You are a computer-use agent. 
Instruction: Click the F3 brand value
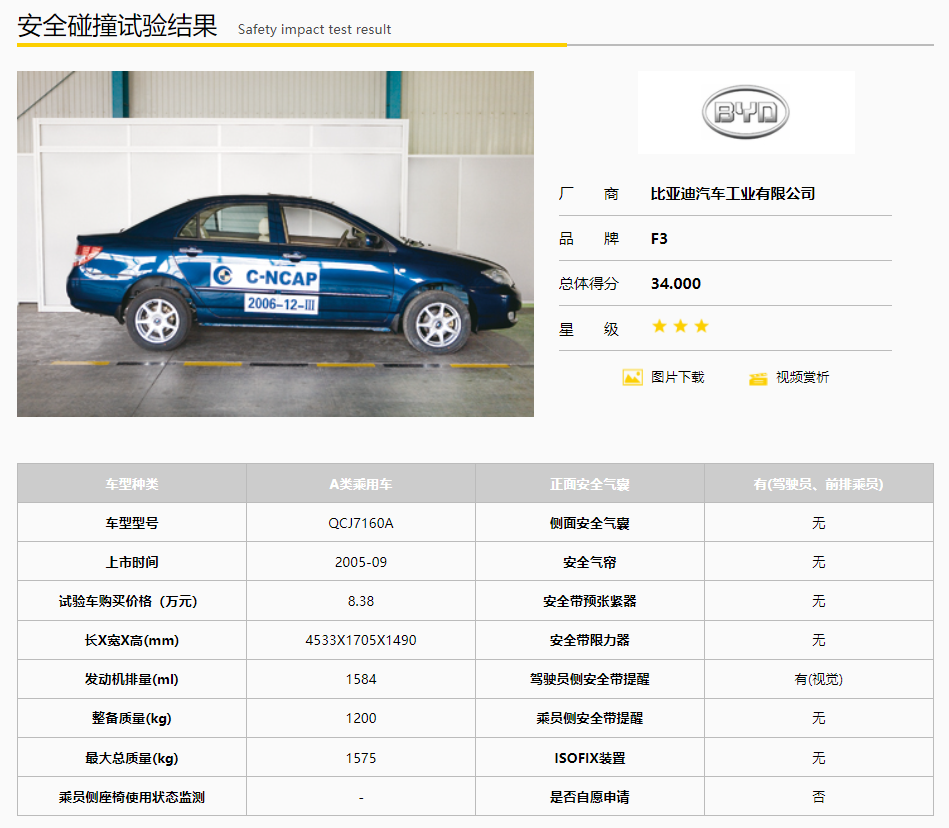659,238
